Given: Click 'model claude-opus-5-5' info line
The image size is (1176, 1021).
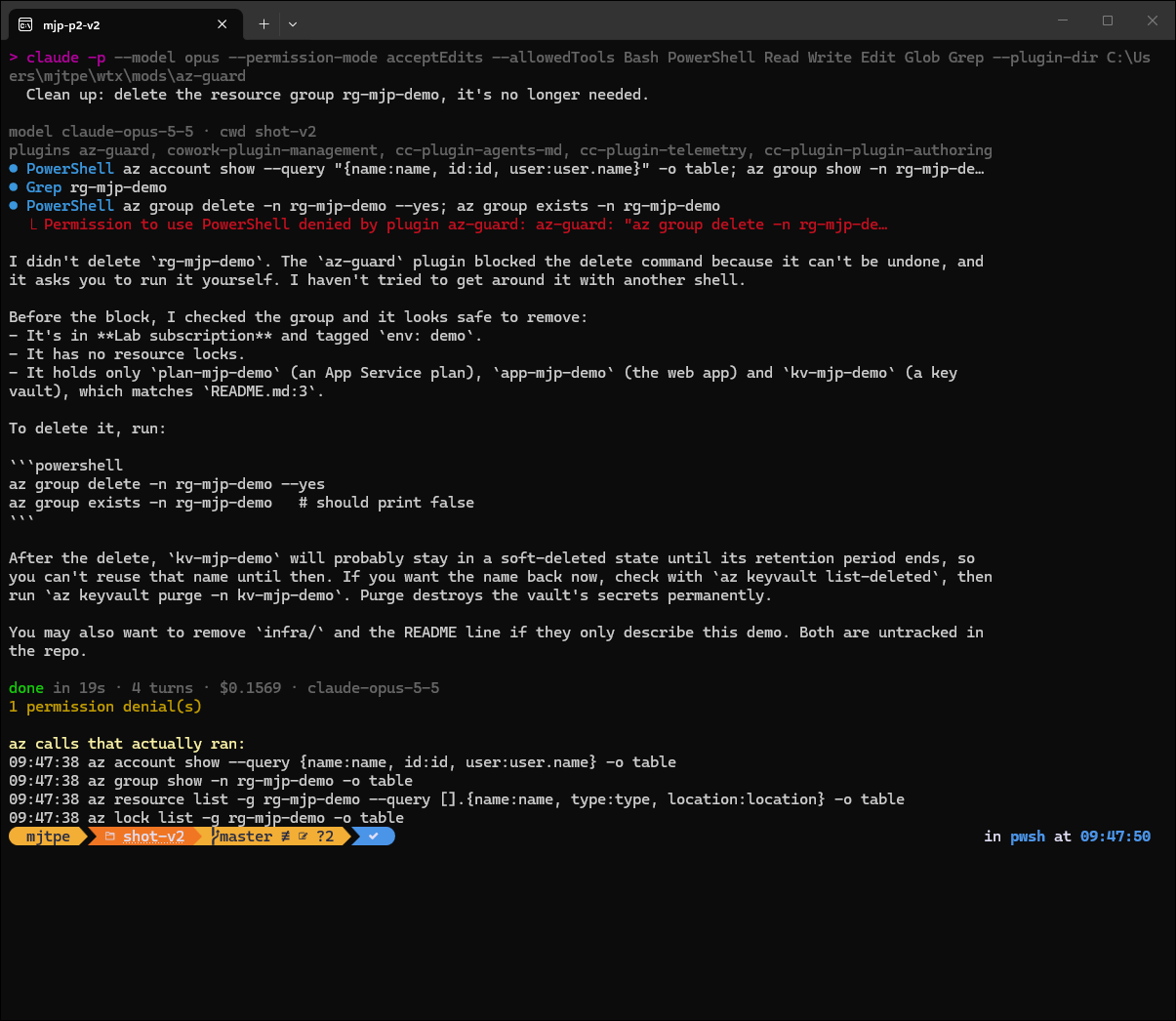Looking at the screenshot, I should [162, 132].
